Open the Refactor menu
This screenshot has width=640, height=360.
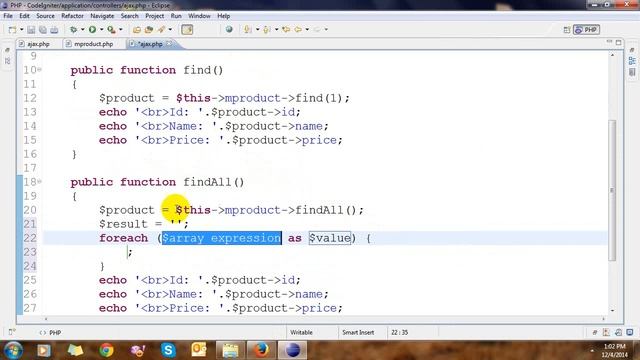click(72, 16)
